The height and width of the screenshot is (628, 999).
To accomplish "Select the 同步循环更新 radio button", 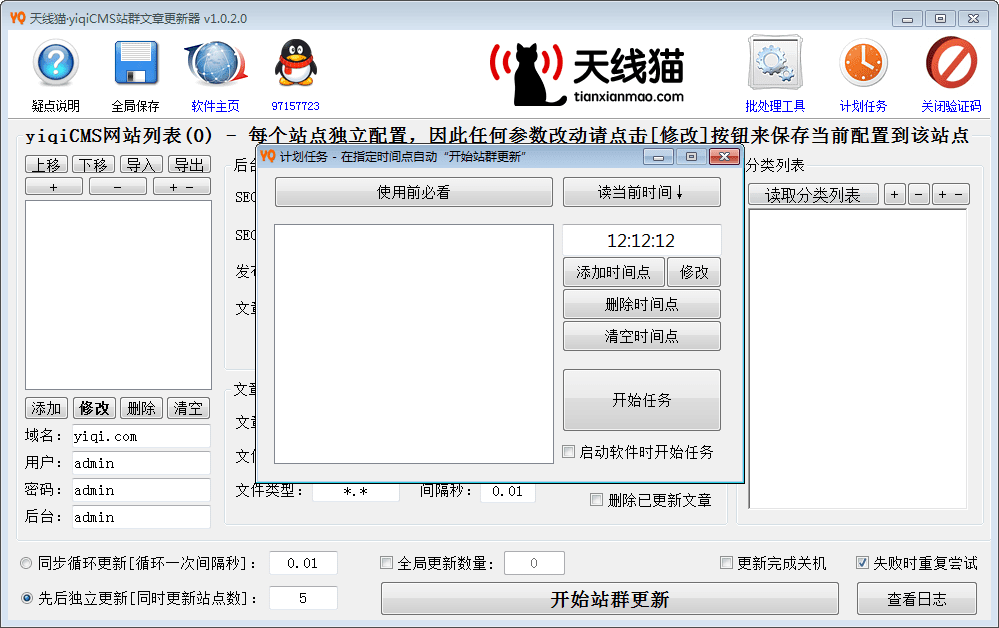I will 26,563.
